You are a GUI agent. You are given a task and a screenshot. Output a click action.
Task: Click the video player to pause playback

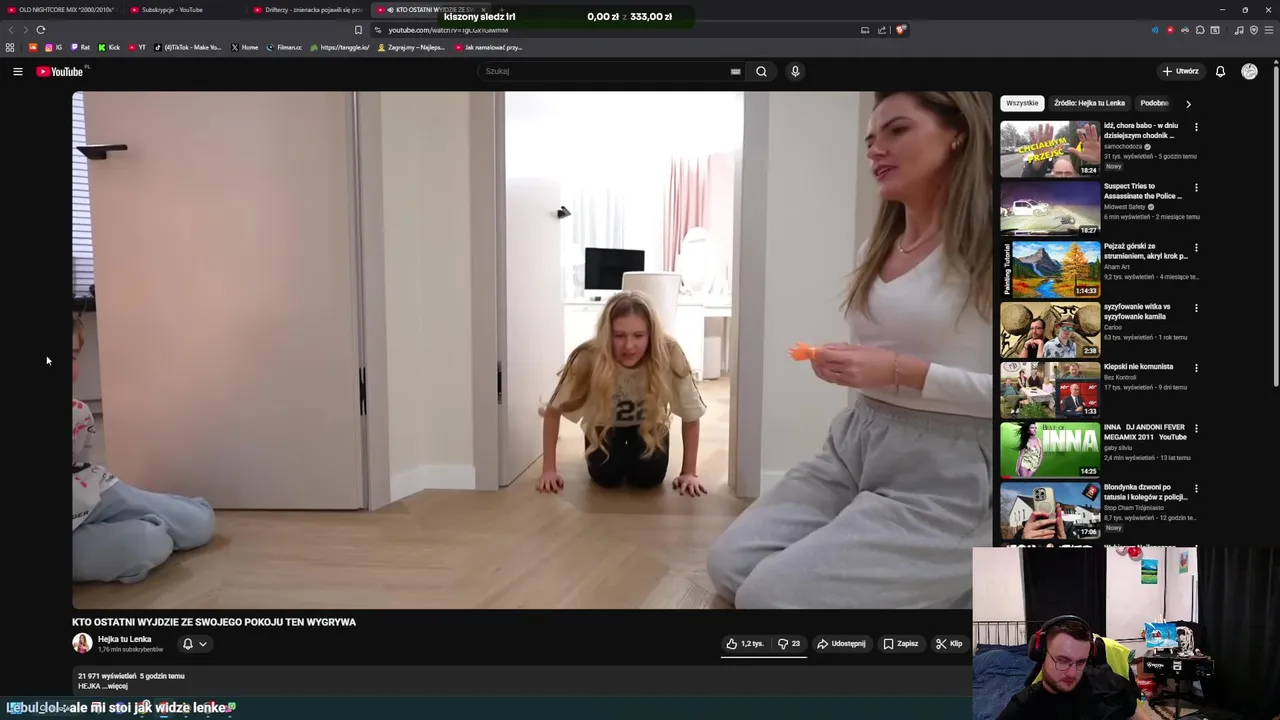tap(532, 350)
